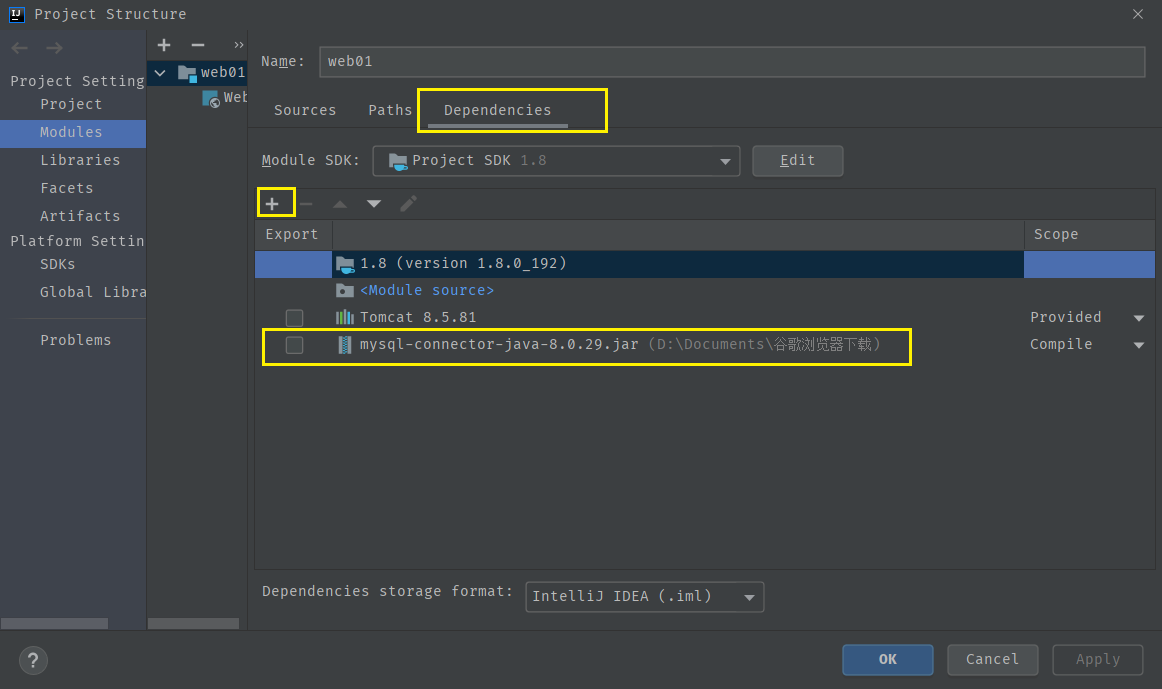Toggle export checkbox for Tomcat 8.5.81
Image resolution: width=1162 pixels, height=689 pixels.
(x=294, y=318)
